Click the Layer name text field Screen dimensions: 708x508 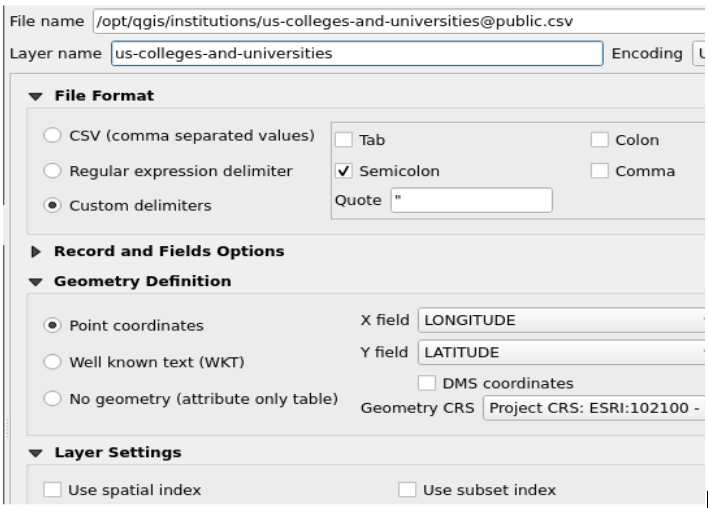click(357, 52)
